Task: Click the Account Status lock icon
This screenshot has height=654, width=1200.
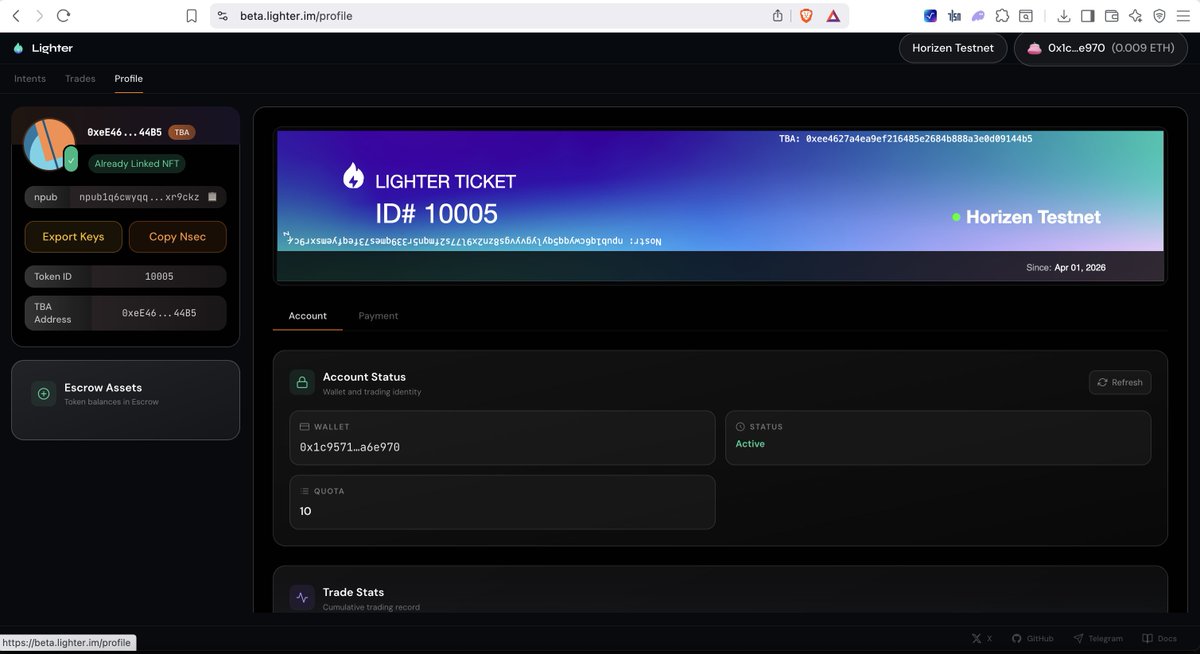Action: click(302, 383)
